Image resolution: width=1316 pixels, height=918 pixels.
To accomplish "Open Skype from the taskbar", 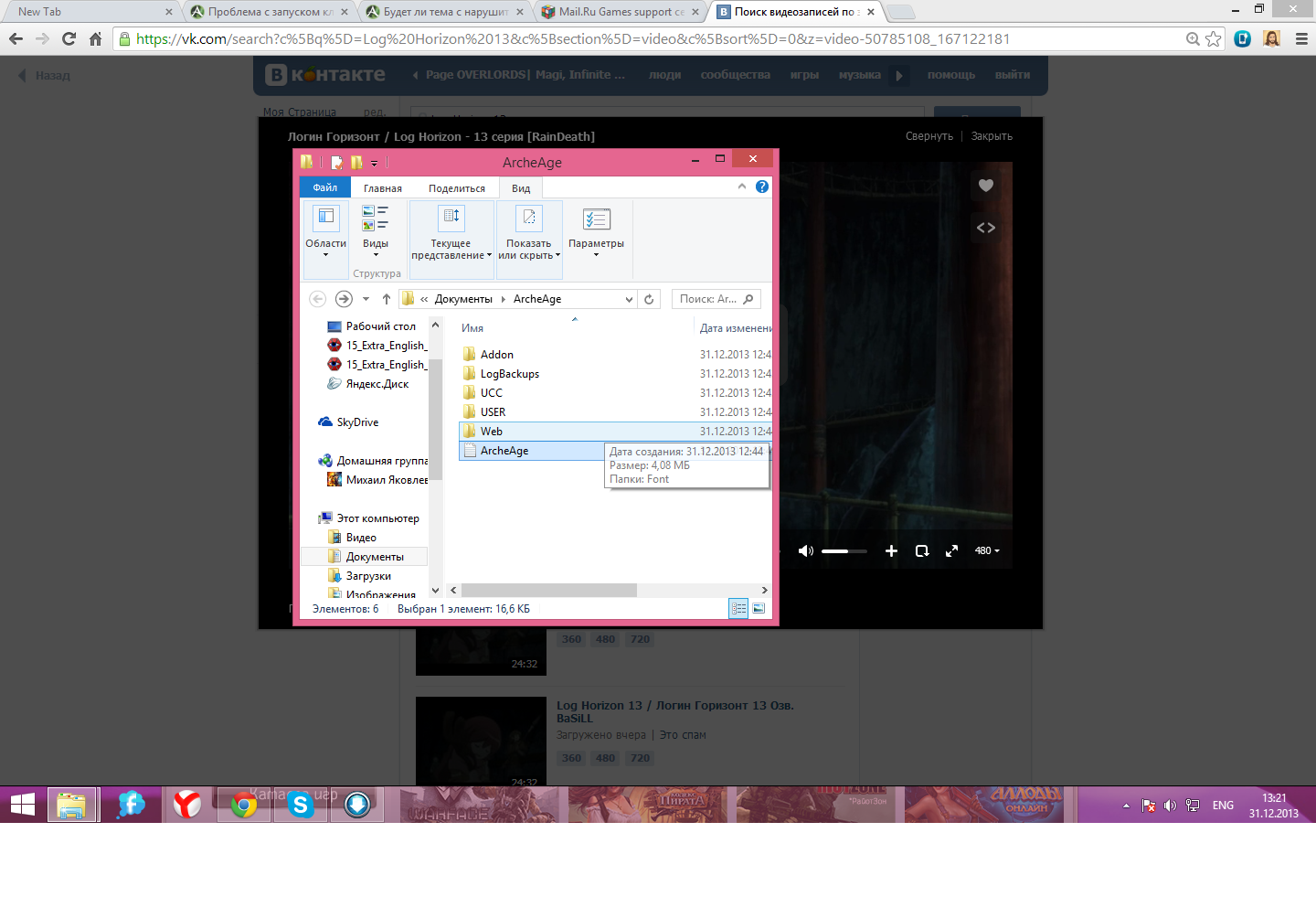I will (300, 805).
